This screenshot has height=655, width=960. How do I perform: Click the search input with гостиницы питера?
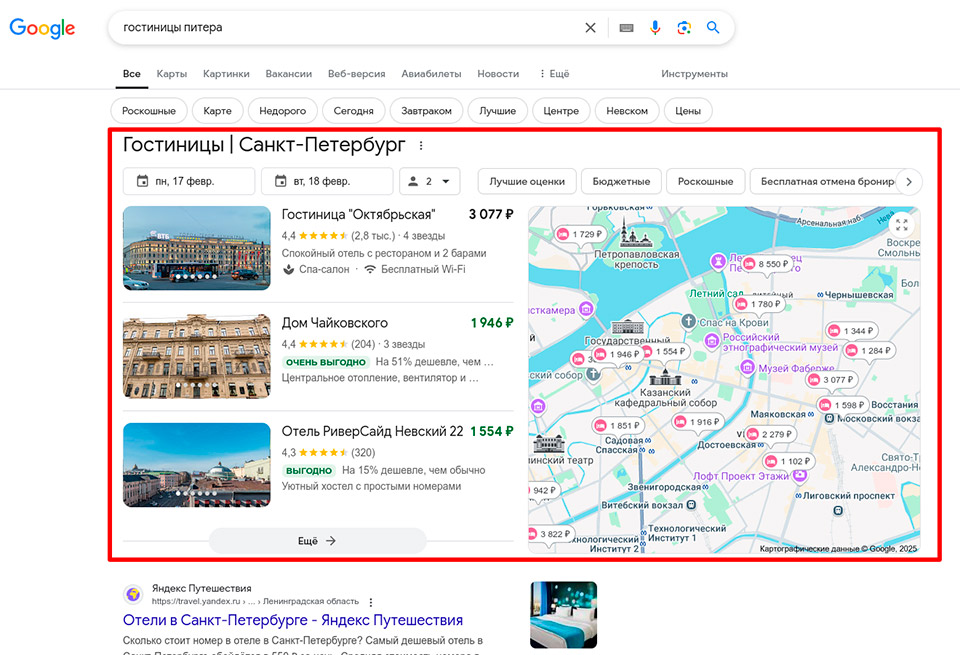346,28
